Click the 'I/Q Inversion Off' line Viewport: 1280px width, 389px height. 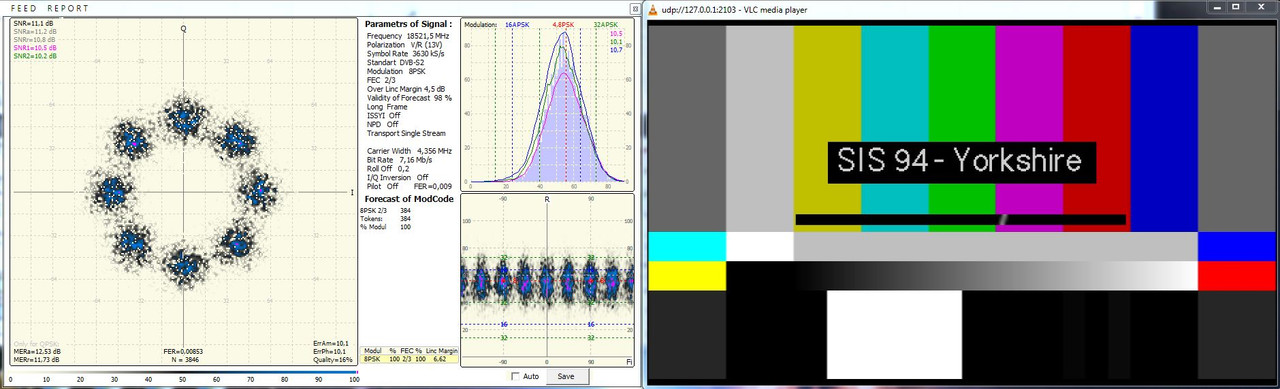pyautogui.click(x=398, y=177)
